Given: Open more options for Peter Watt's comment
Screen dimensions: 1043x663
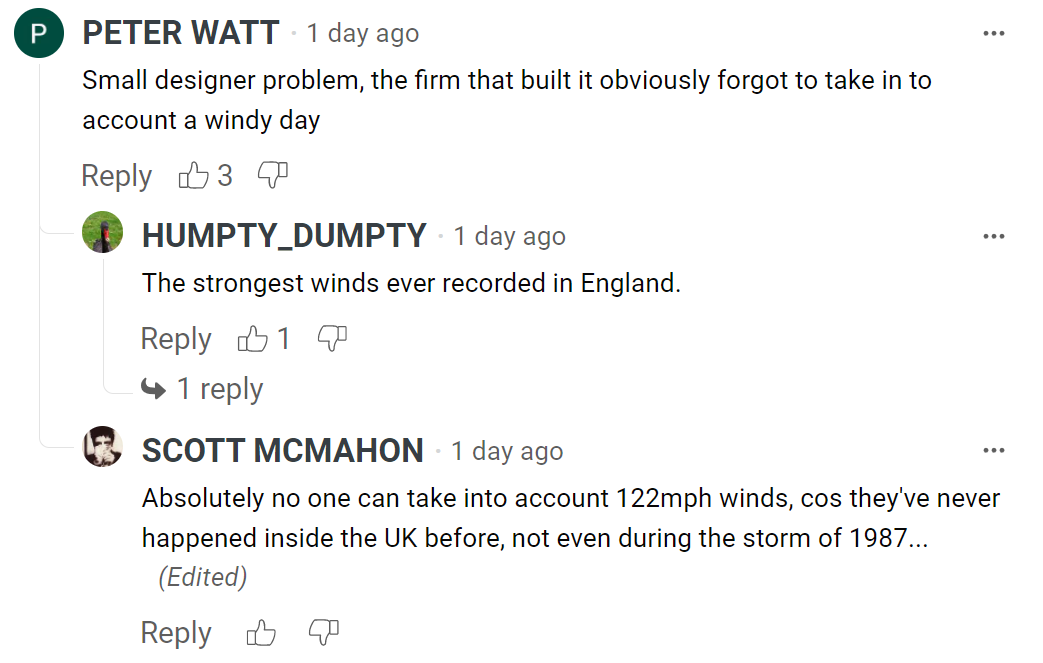Looking at the screenshot, I should point(993,34).
